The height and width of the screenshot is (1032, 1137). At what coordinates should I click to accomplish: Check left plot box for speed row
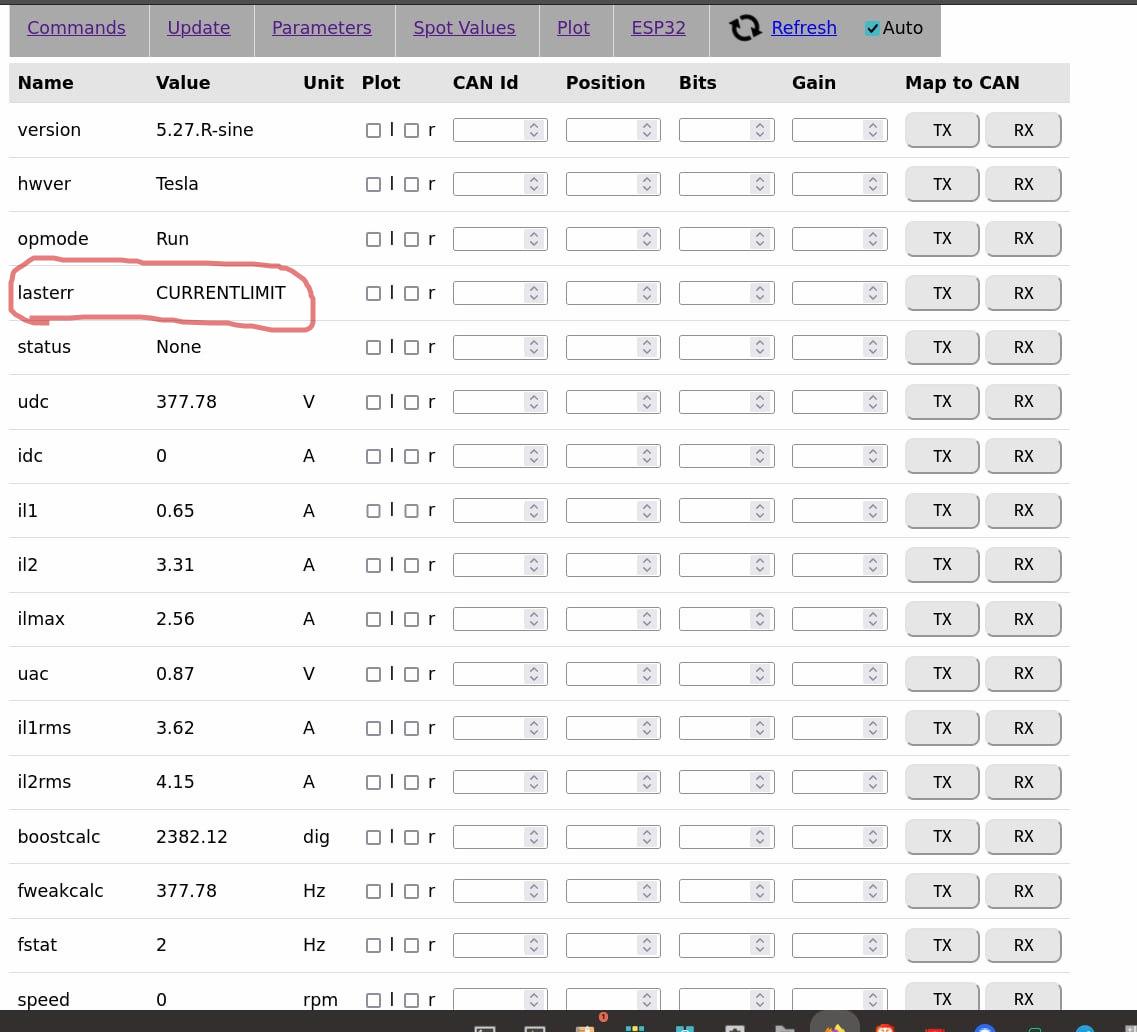(373, 1000)
